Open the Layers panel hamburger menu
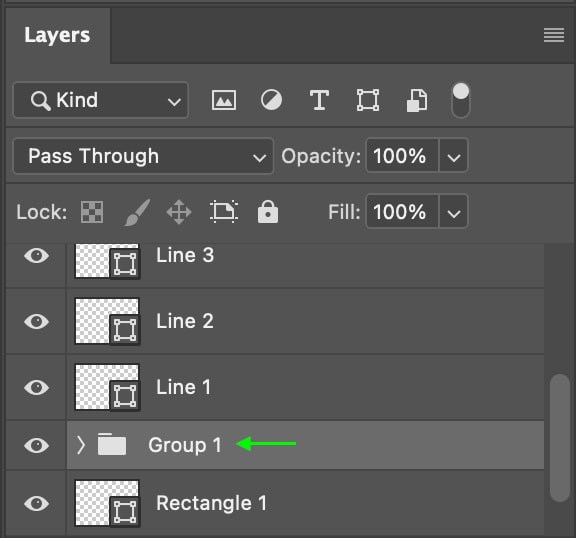The width and height of the screenshot is (576, 538). click(x=554, y=35)
